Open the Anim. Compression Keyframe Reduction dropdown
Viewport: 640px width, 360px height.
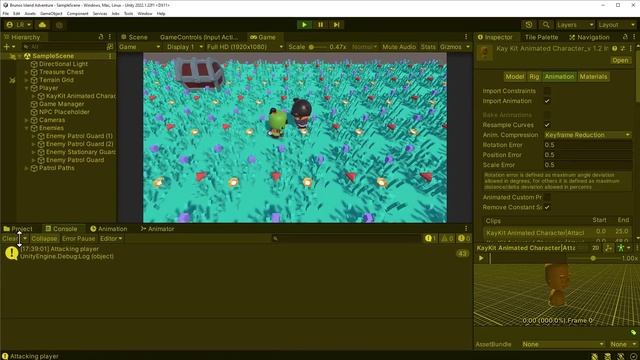click(x=588, y=135)
